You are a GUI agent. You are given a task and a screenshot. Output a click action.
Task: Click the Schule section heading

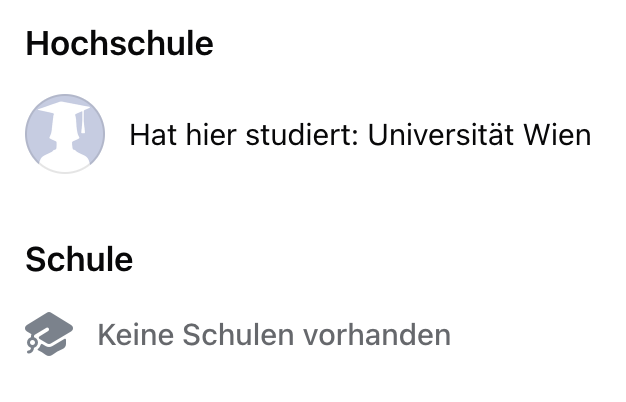click(x=79, y=259)
